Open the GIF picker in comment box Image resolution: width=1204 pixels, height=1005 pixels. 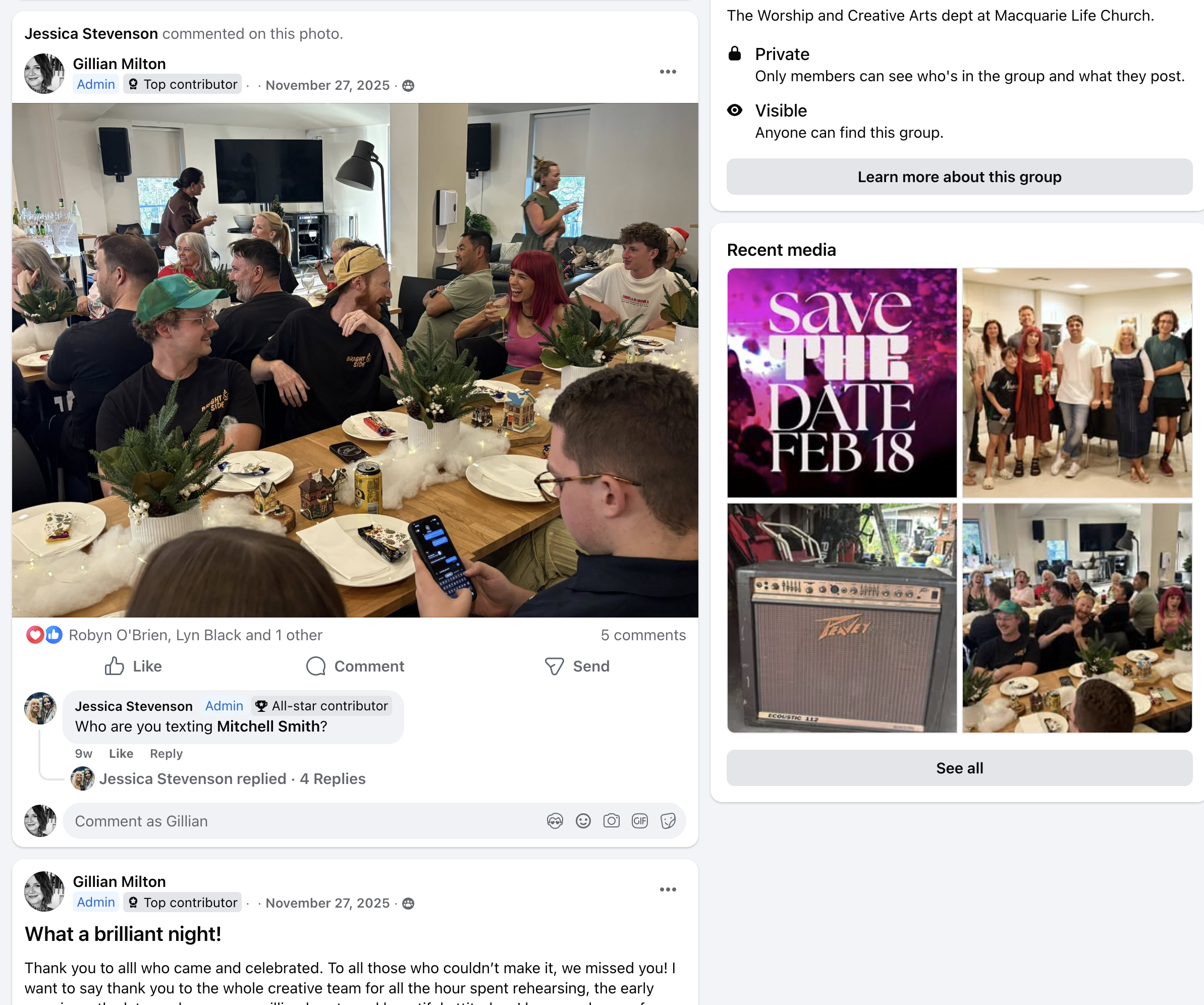(x=640, y=821)
